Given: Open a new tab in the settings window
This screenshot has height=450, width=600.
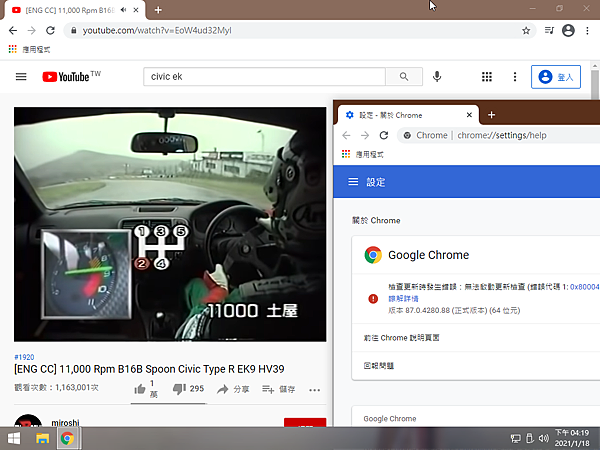Looking at the screenshot, I should [x=492, y=115].
